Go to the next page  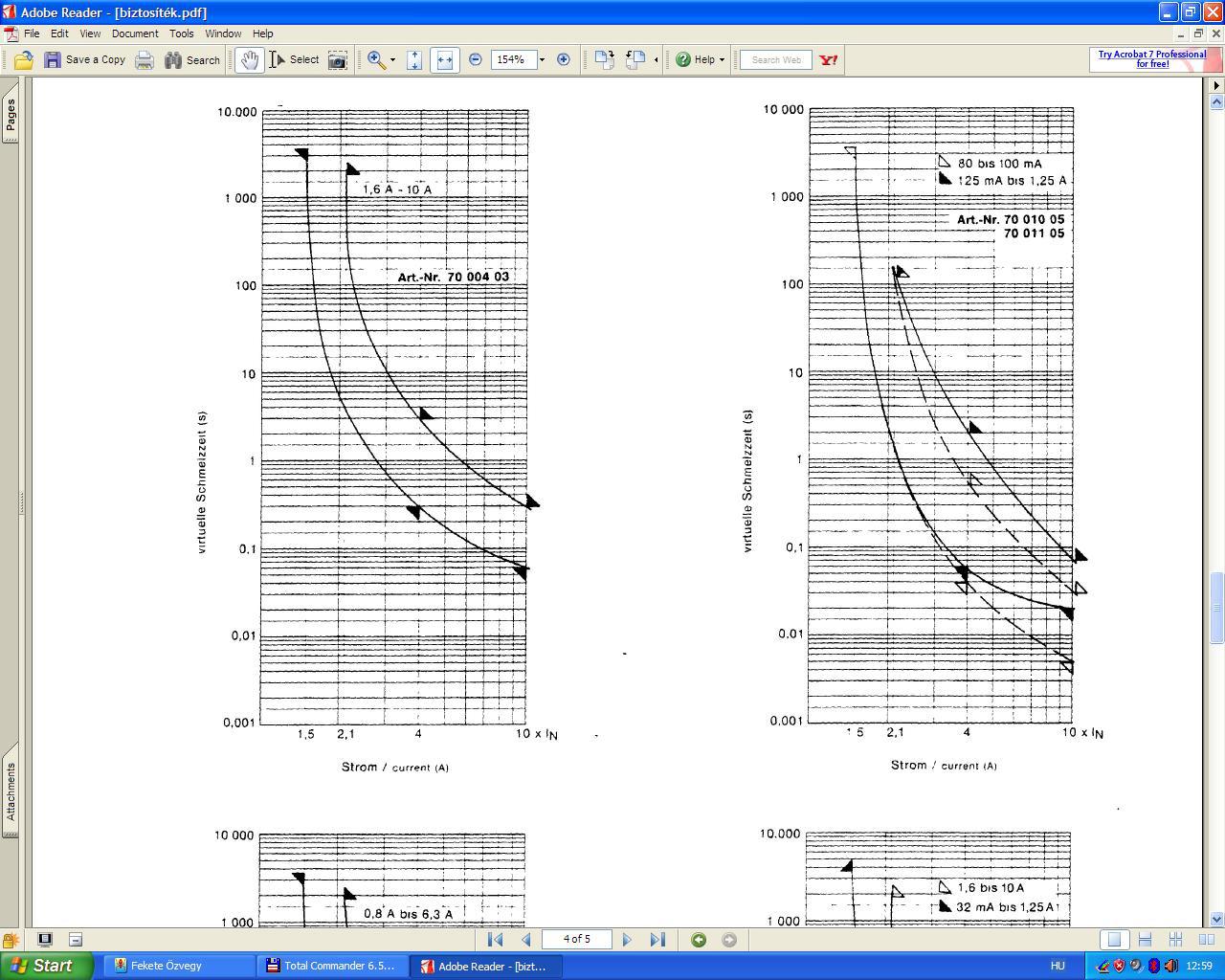pos(627,940)
